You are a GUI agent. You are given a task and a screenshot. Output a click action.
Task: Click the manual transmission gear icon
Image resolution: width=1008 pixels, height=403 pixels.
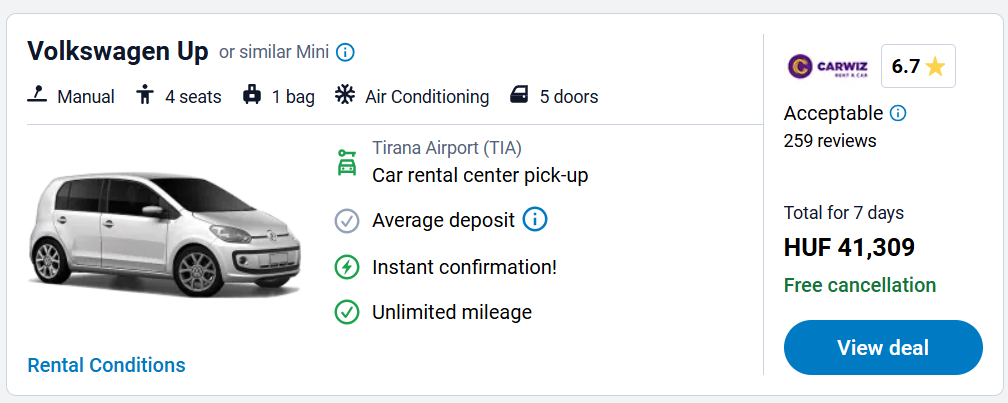(x=37, y=96)
